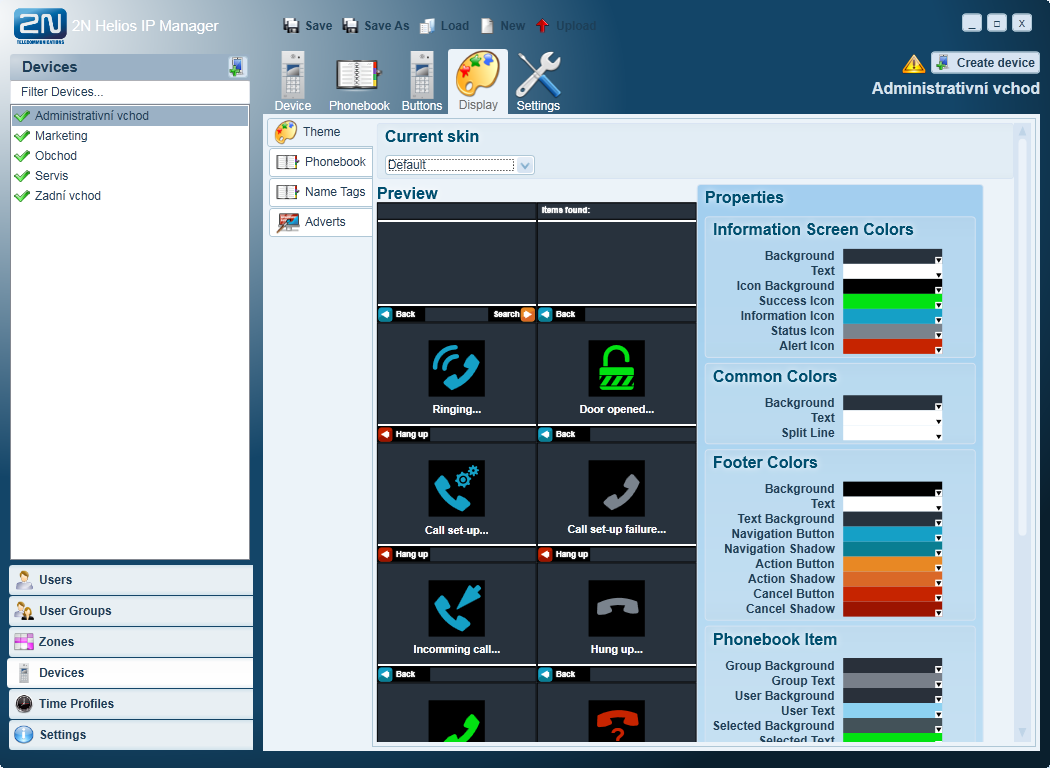Open Footer Action Button color dropdown

[x=938, y=567]
